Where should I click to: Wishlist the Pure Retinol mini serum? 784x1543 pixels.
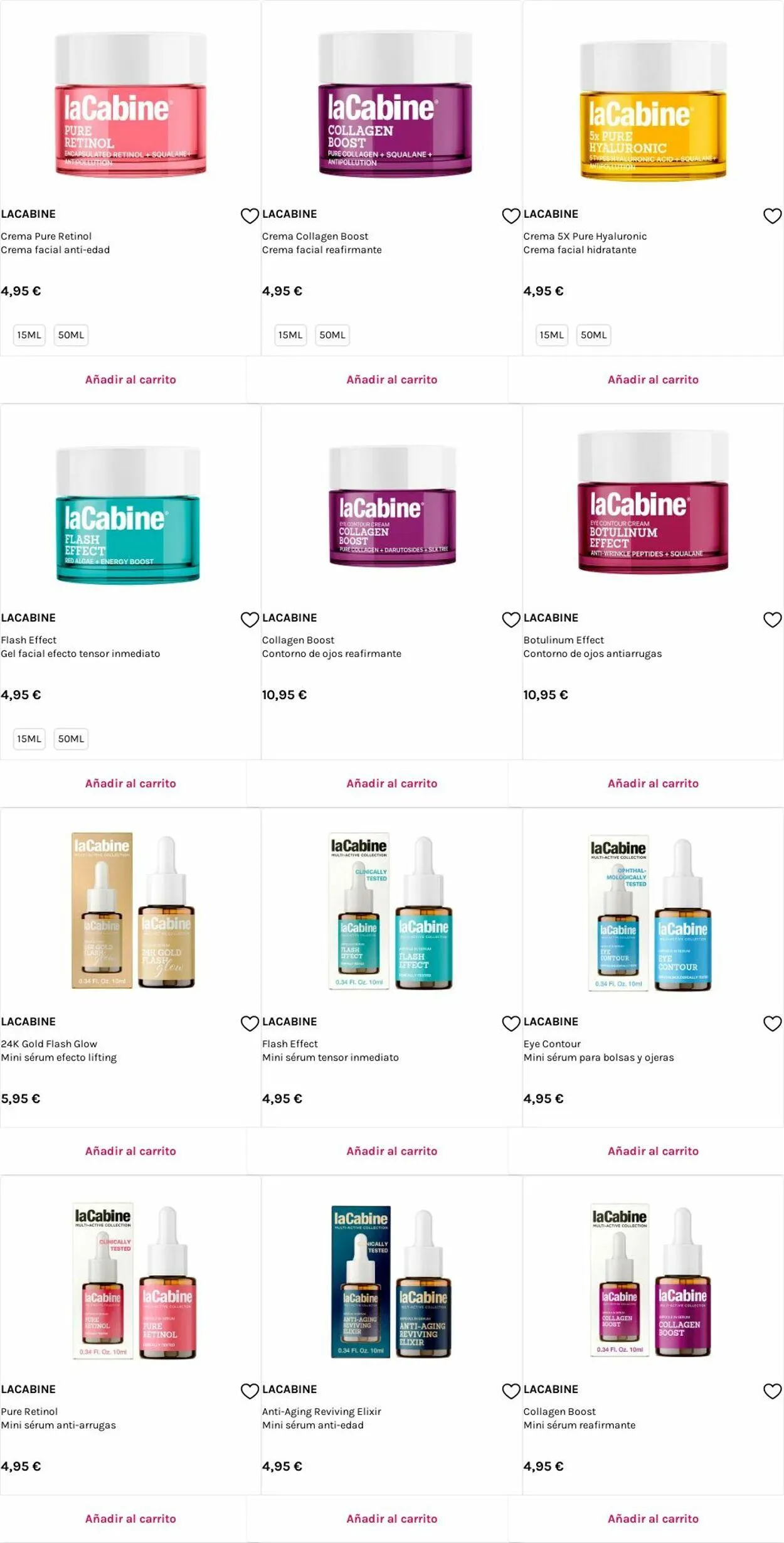click(x=250, y=1391)
